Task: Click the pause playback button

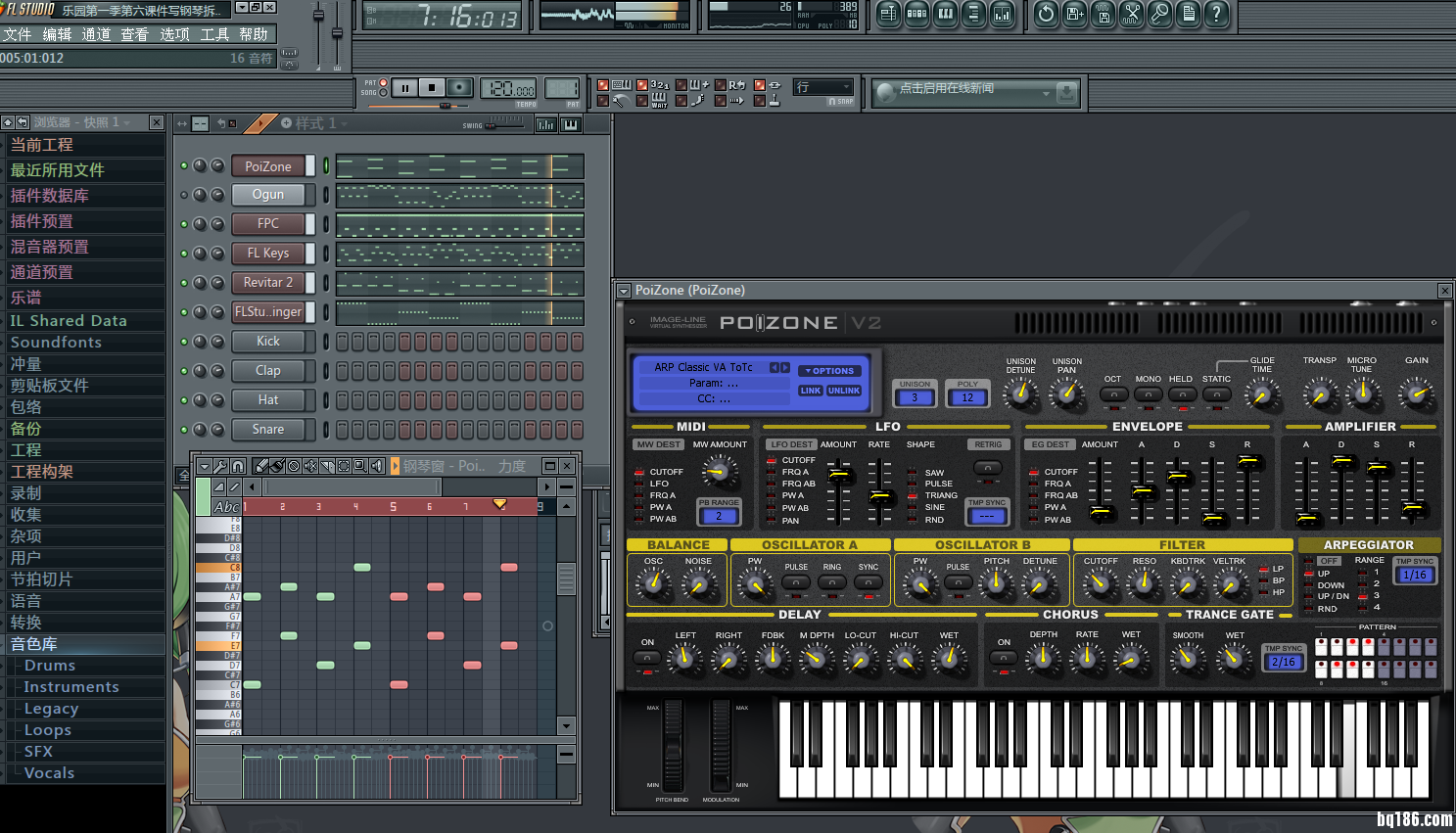Action: pos(405,88)
